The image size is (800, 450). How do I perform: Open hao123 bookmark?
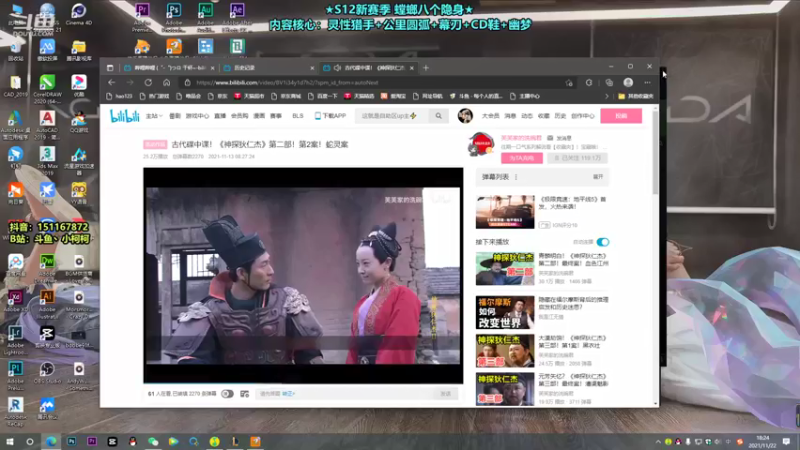pyautogui.click(x=119, y=96)
